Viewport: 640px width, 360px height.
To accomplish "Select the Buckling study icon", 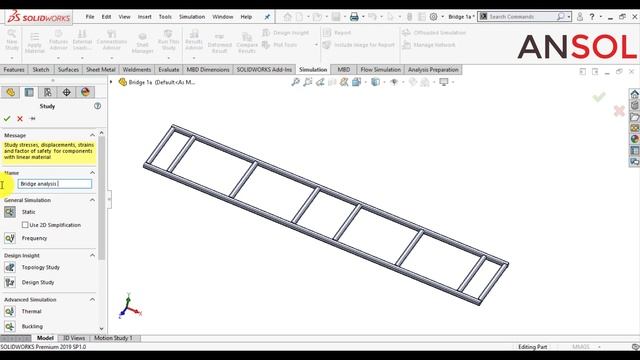I will click(10, 327).
